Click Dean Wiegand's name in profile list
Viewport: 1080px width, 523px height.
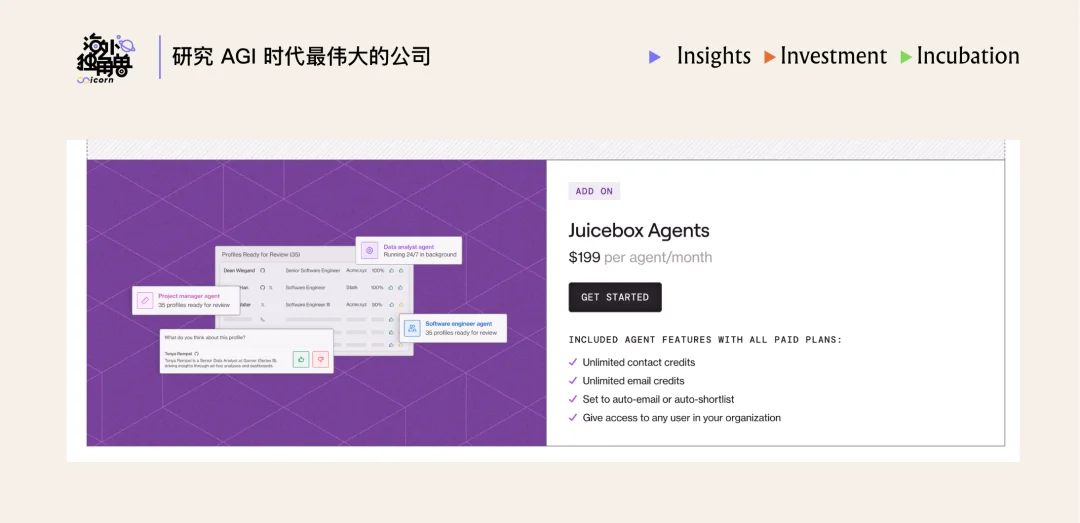pyautogui.click(x=239, y=270)
